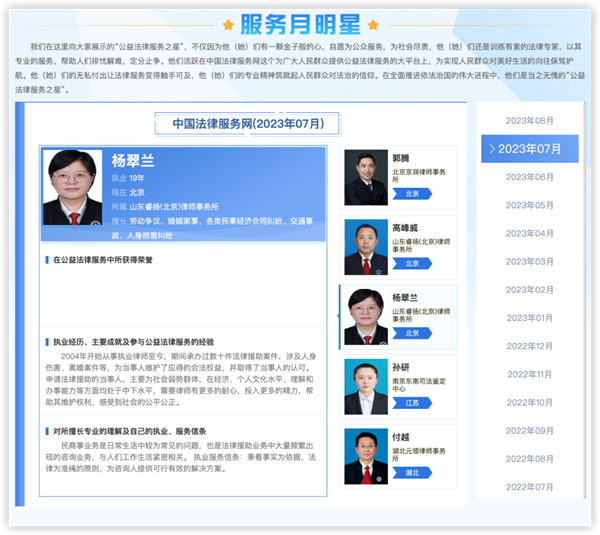Click 北京京润律师事务所 under 郭腾
The height and width of the screenshot is (535, 600).
tap(419, 176)
